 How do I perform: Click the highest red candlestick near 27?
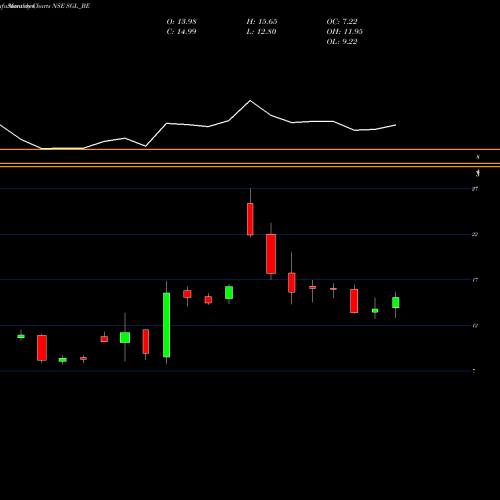[250, 219]
